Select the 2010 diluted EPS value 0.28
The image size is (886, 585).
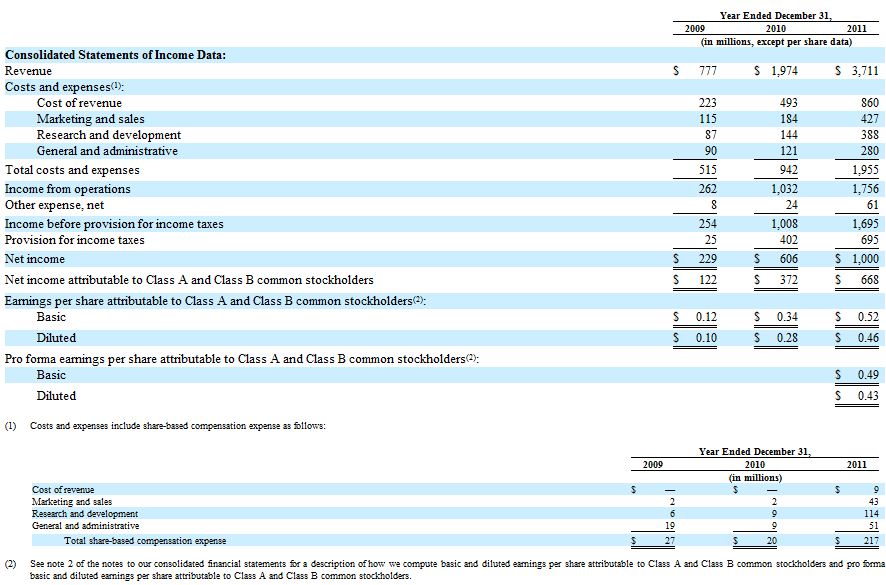[x=787, y=338]
